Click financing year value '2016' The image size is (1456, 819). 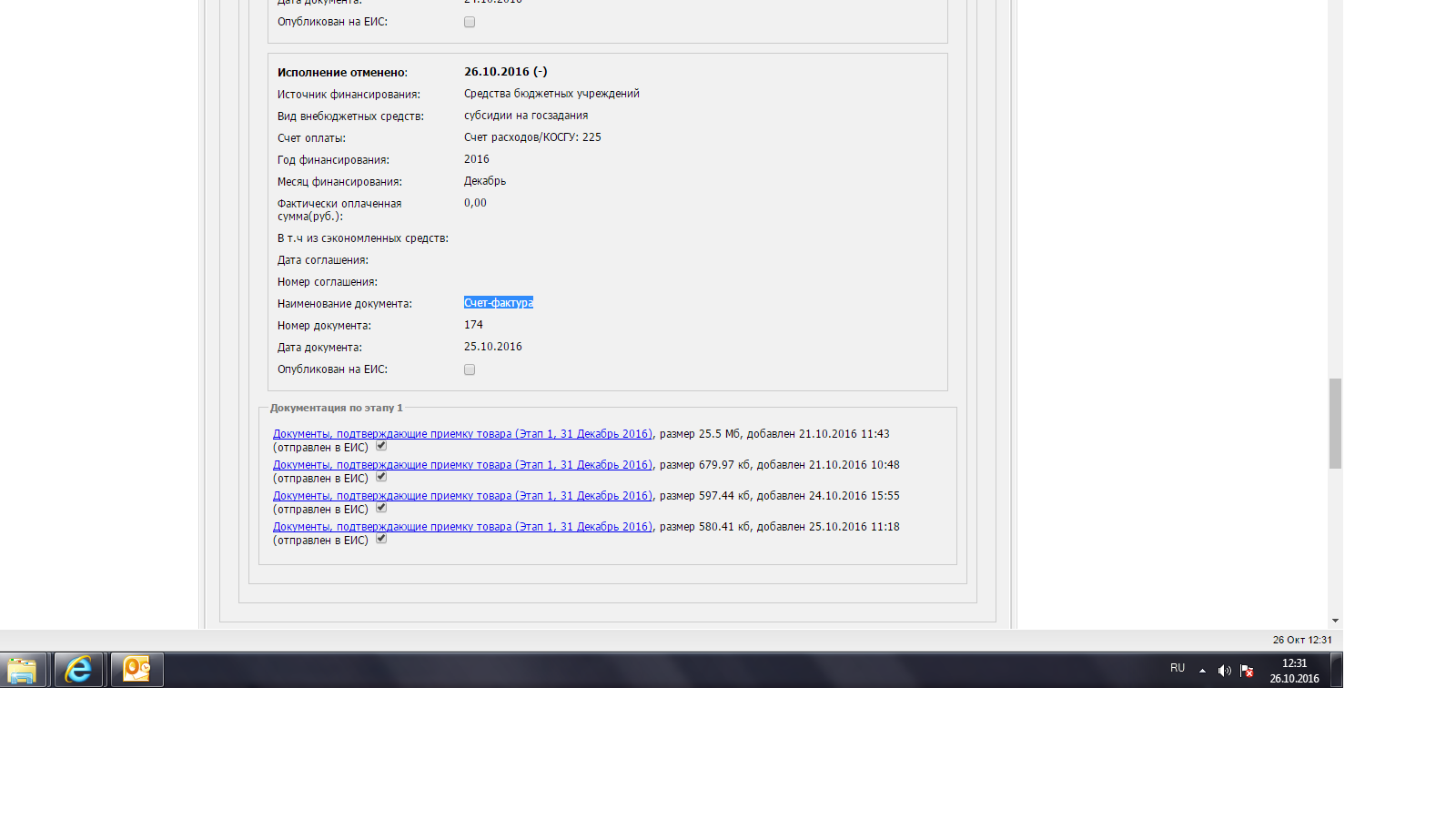click(477, 159)
